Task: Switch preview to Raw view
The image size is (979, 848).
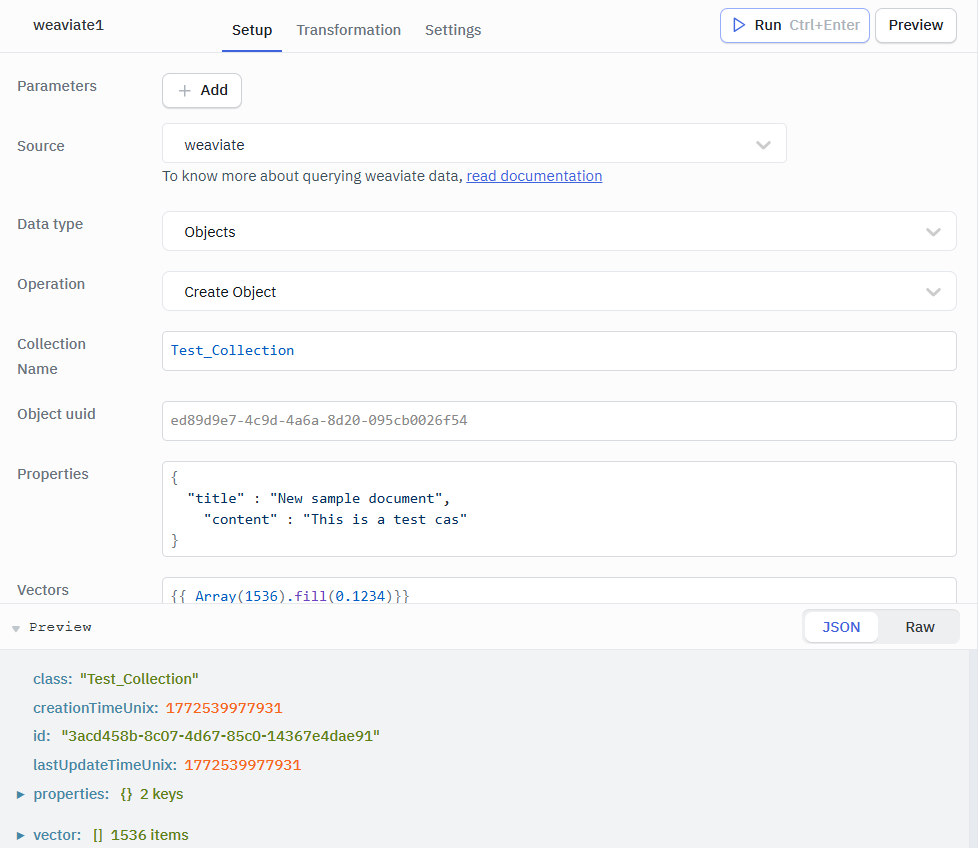Action: pos(920,627)
